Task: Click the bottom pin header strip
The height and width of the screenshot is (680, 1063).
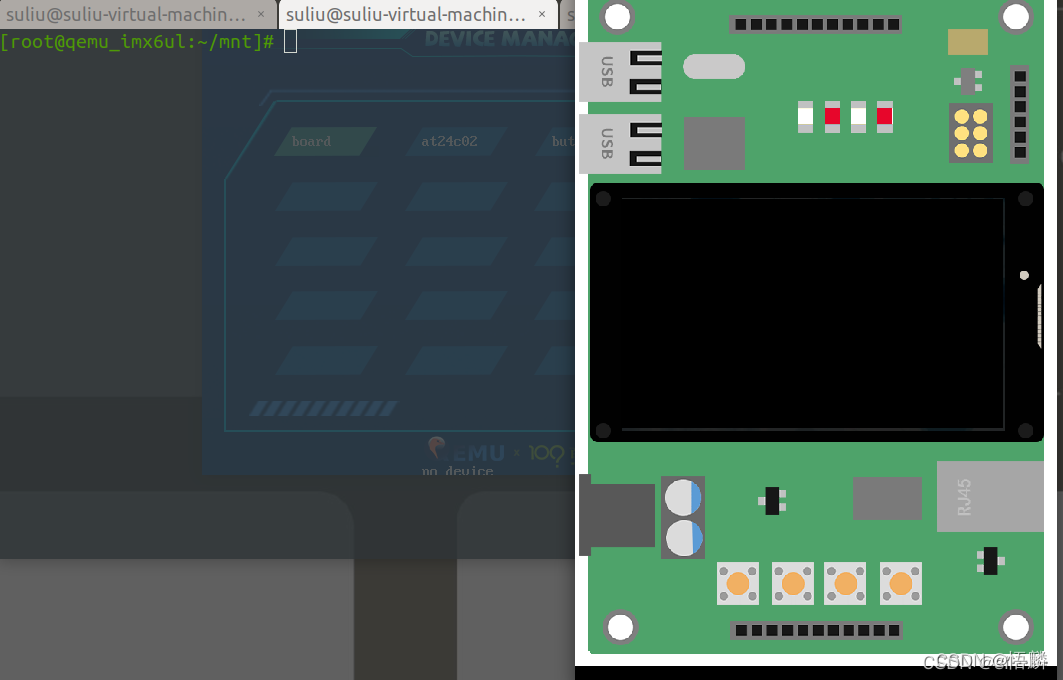Action: pos(816,631)
